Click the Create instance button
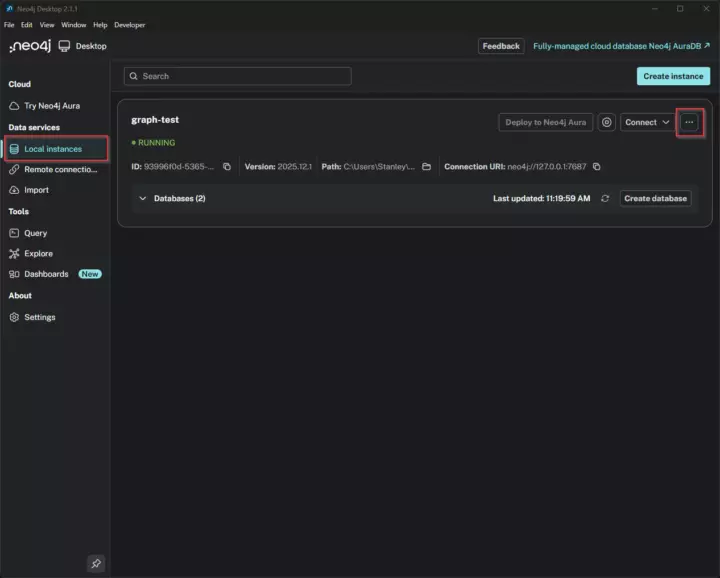Viewport: 720px width, 578px height. 673,76
